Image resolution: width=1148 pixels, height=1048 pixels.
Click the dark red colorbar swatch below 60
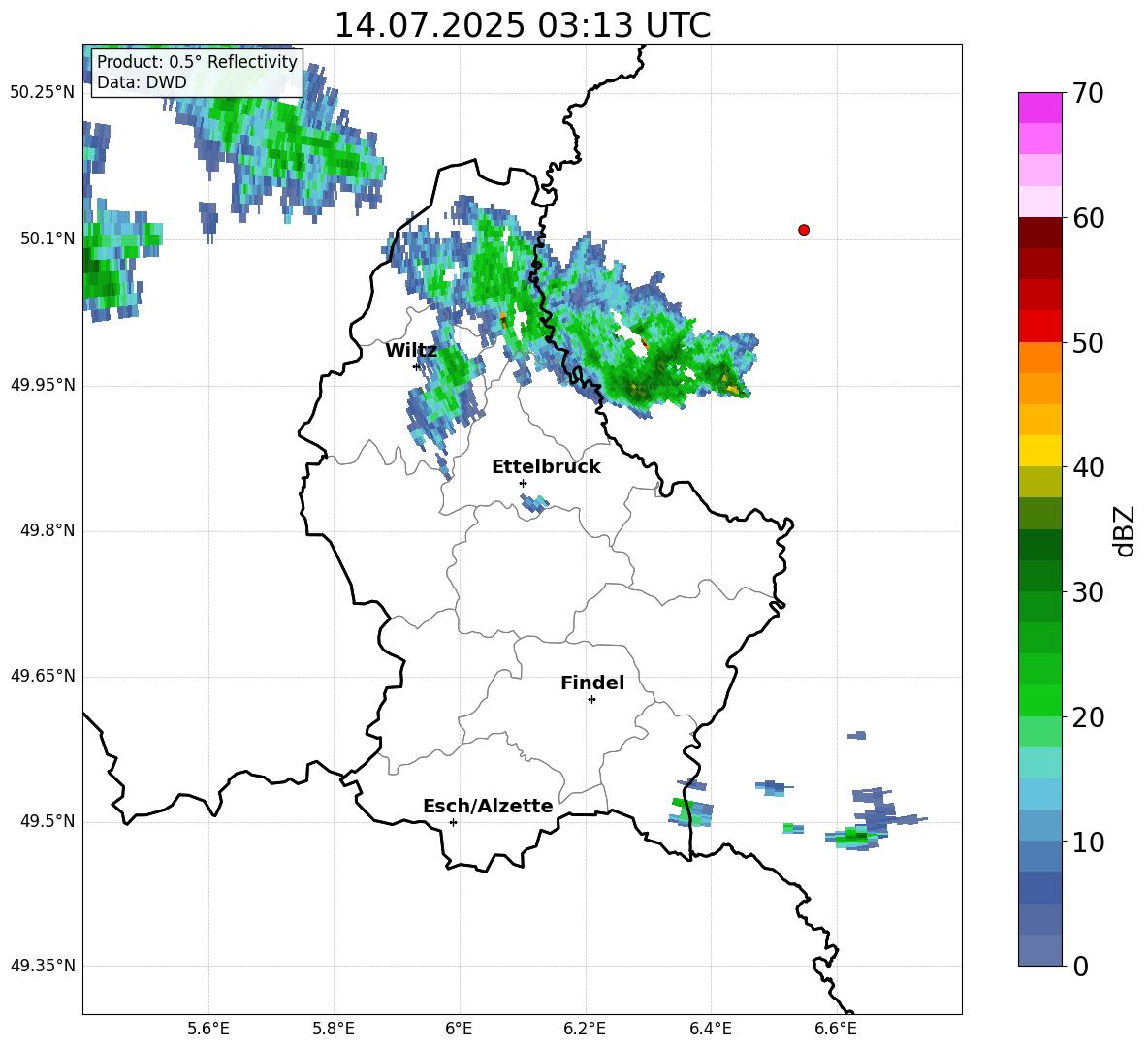tap(1039, 233)
